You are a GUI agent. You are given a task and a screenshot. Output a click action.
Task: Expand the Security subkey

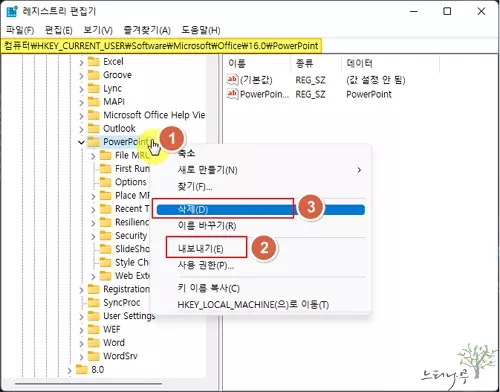(x=93, y=236)
